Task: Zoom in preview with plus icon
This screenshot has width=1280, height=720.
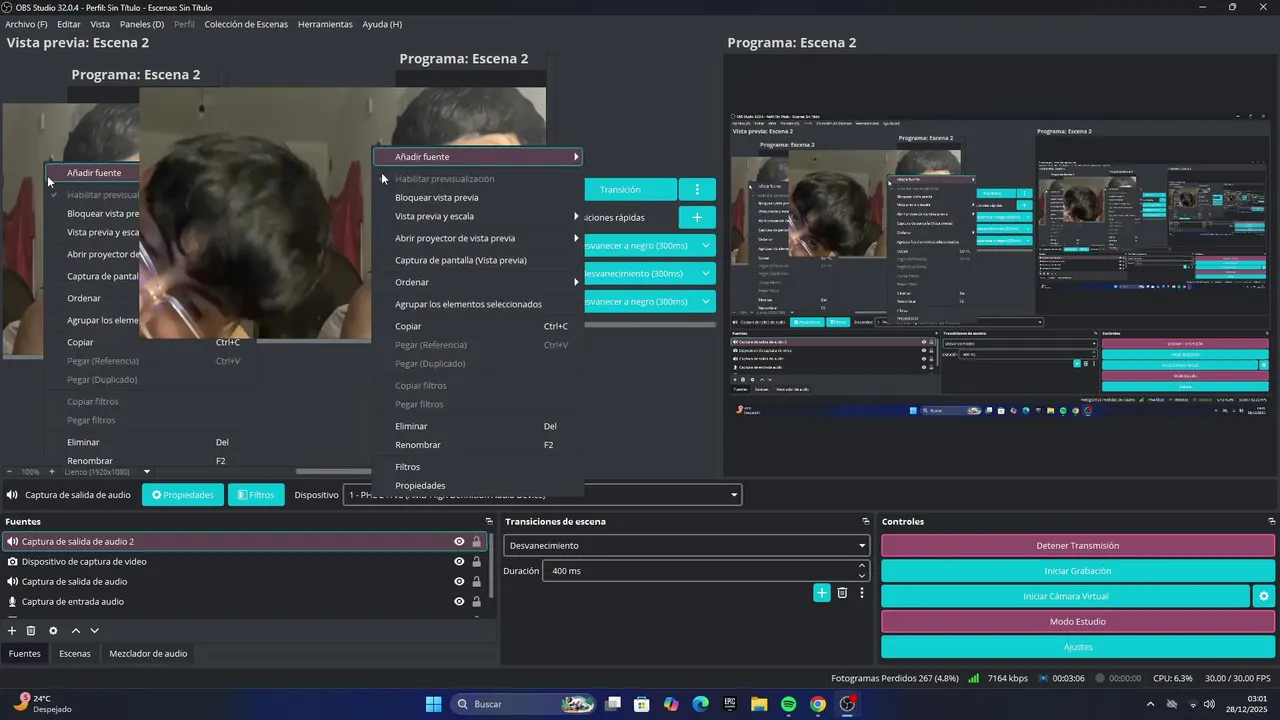Action: point(54,472)
